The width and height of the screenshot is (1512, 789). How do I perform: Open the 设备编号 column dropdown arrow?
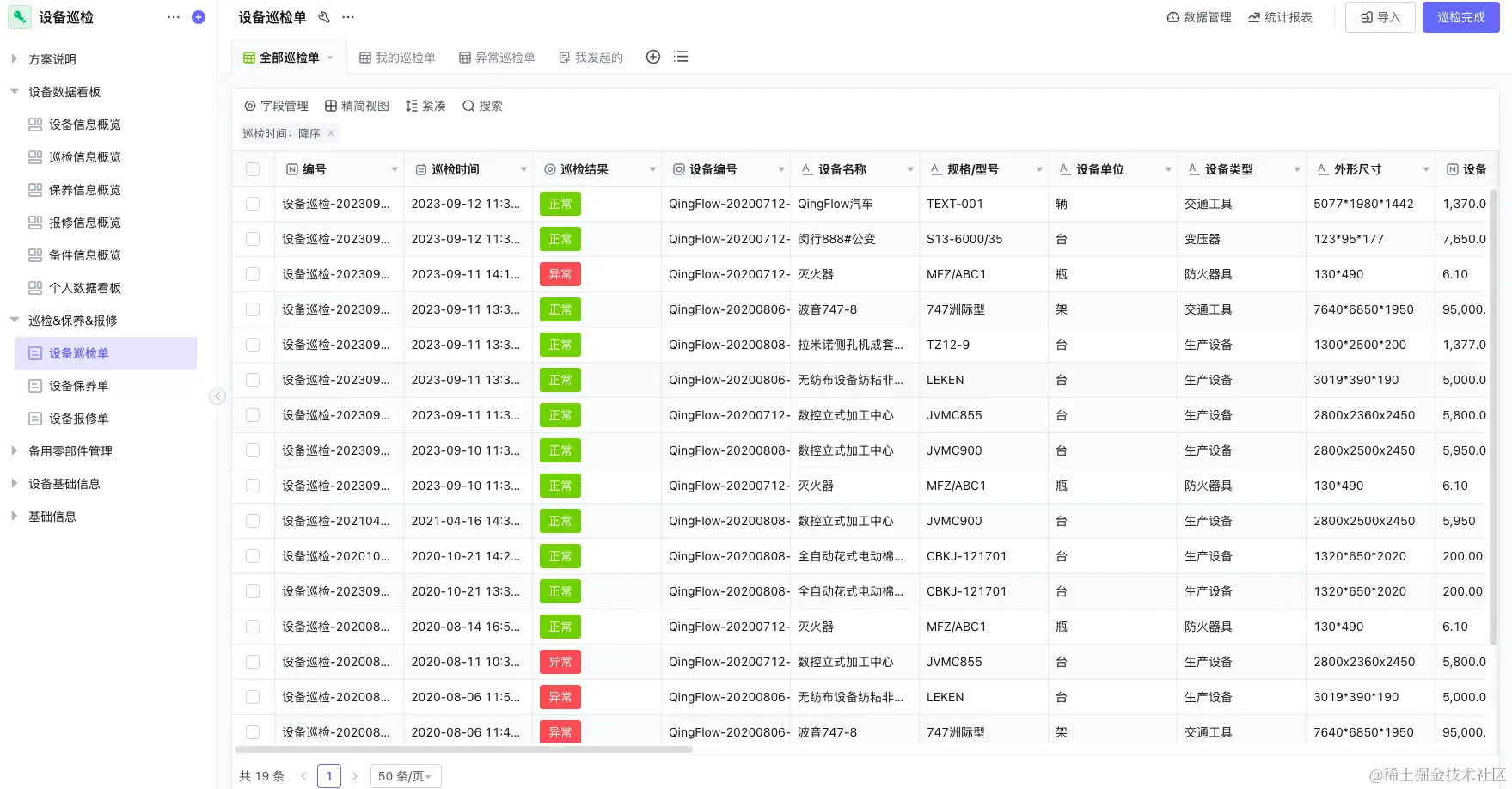(781, 169)
